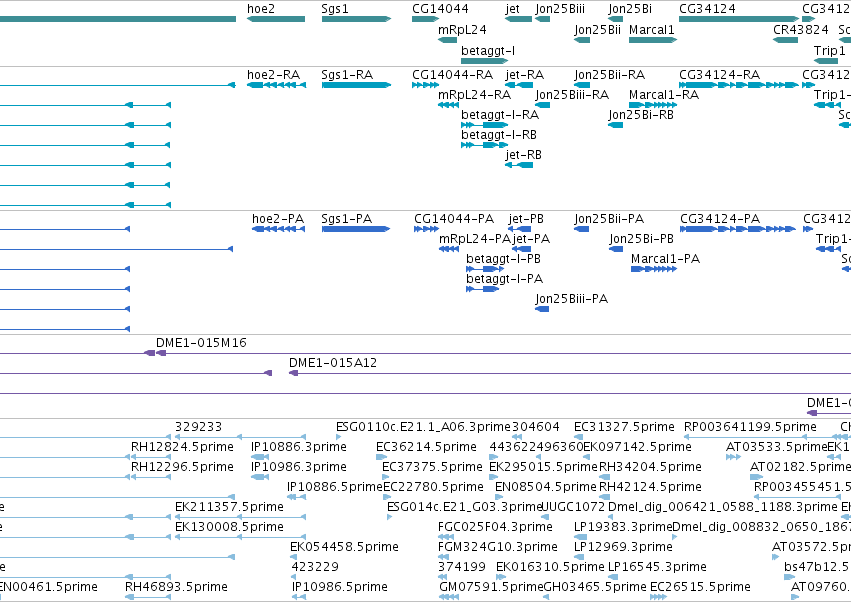Image resolution: width=851 pixels, height=602 pixels.
Task: Select the Sgs1 gene glyph
Action: click(x=356, y=19)
